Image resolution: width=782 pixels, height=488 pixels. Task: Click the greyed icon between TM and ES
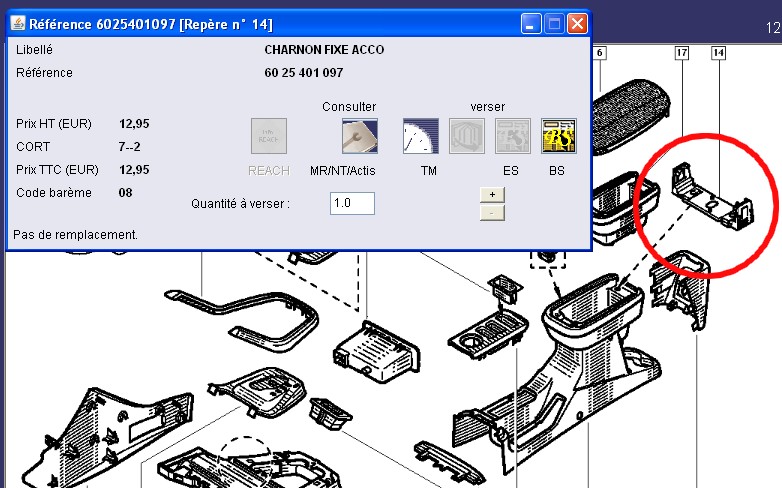click(467, 136)
